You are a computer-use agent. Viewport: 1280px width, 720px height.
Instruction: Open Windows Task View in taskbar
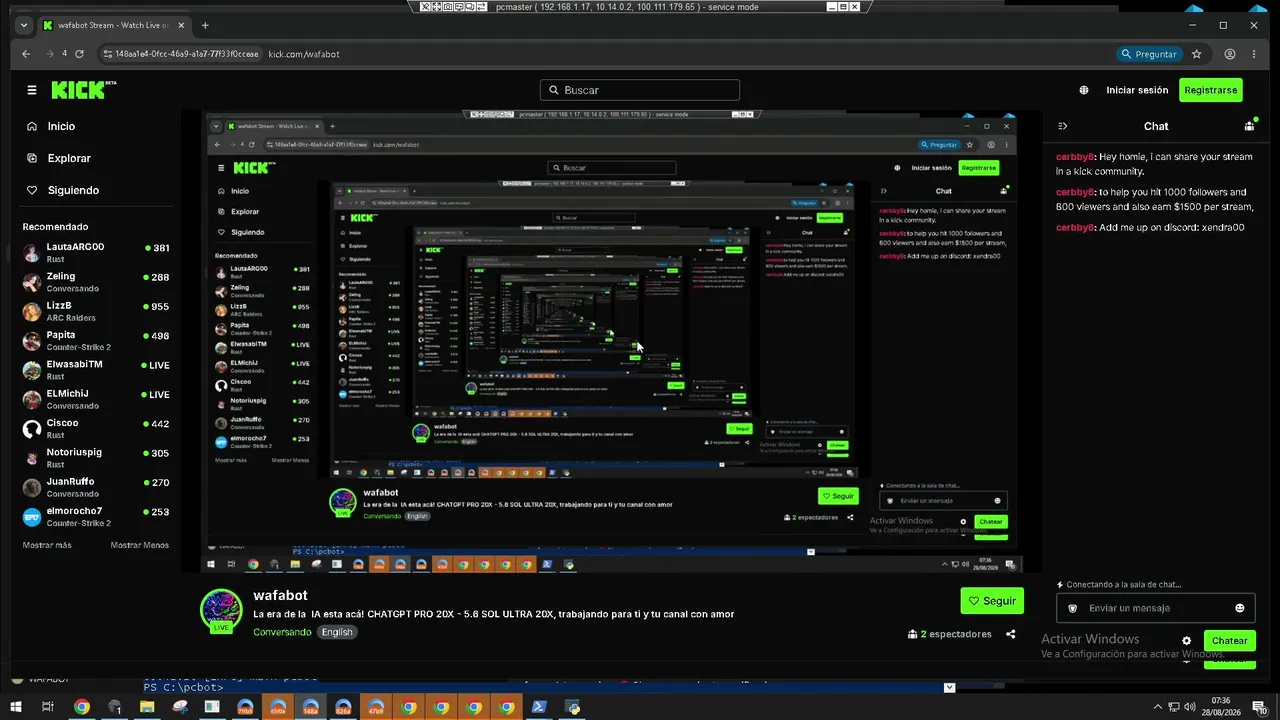[48, 707]
